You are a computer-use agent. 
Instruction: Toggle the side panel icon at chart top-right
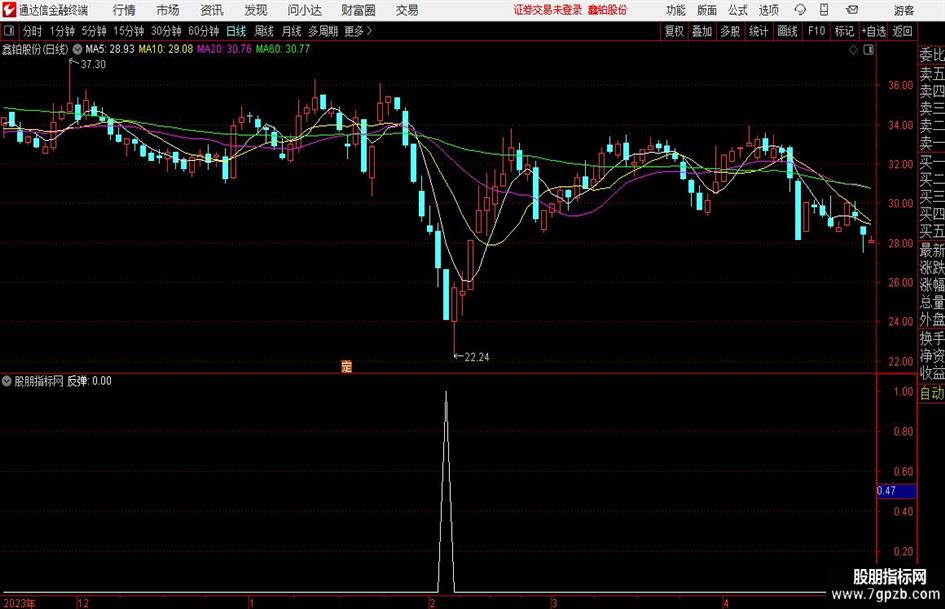[868, 50]
